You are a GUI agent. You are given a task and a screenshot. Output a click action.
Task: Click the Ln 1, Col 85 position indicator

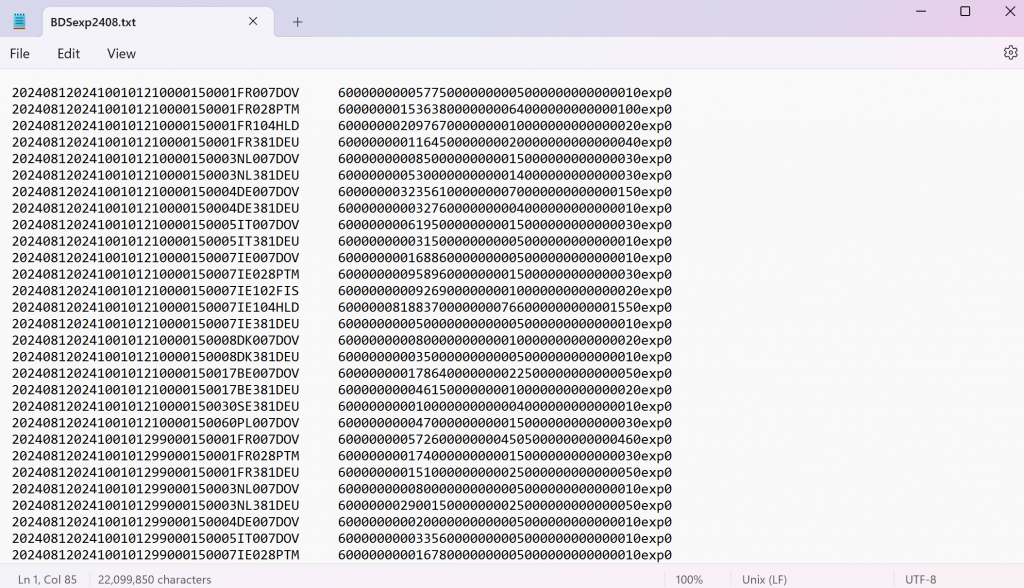47,579
